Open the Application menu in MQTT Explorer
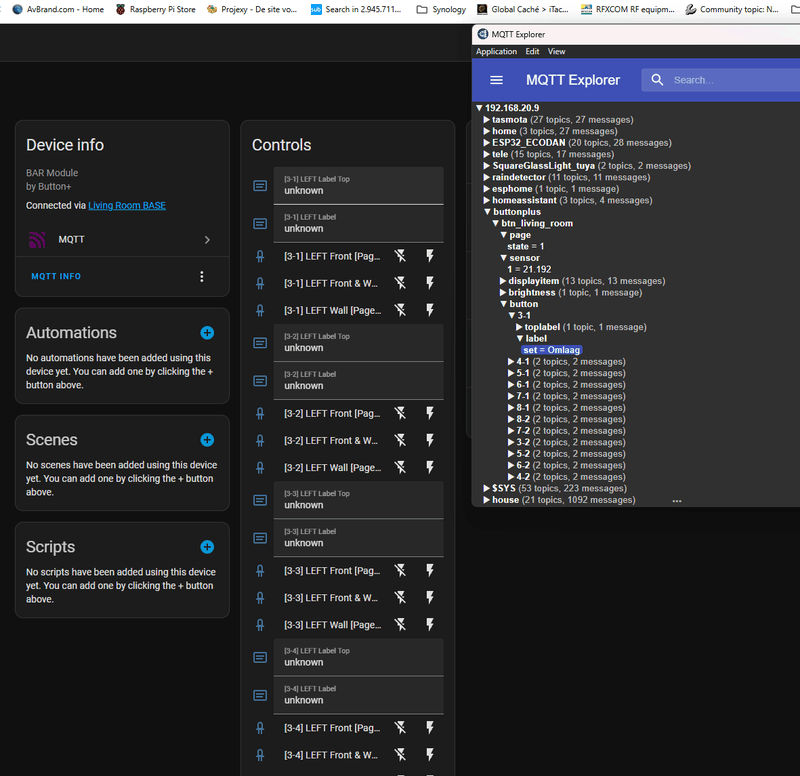The image size is (800, 776). 496,52
